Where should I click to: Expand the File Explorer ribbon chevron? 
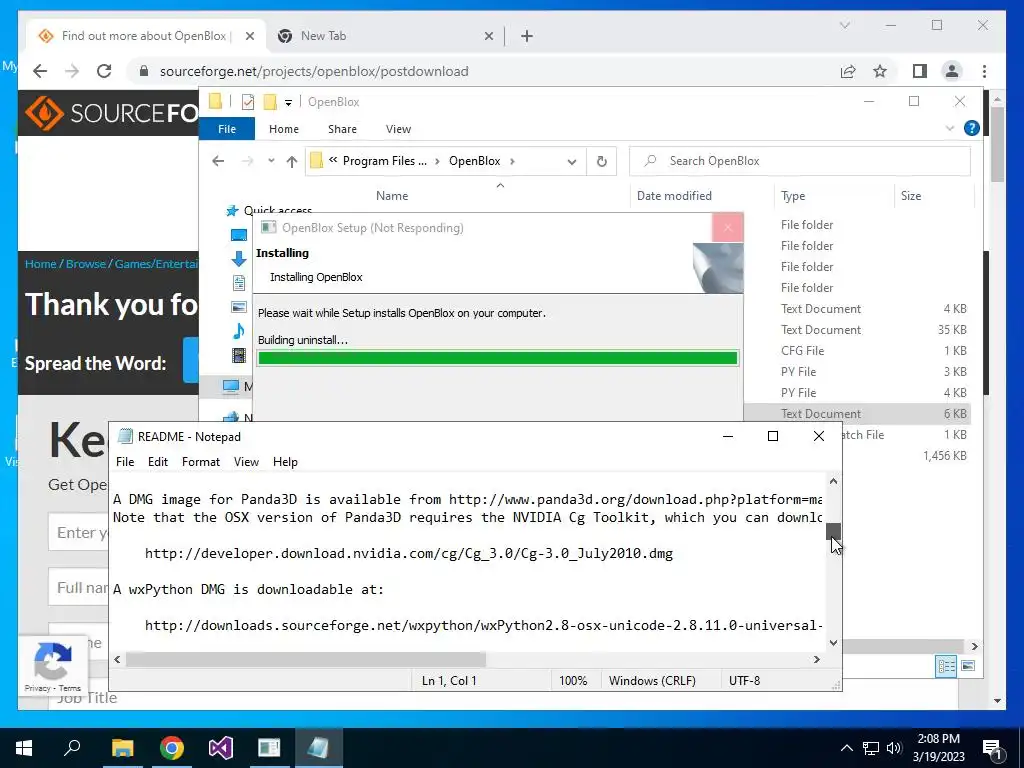[x=950, y=129]
